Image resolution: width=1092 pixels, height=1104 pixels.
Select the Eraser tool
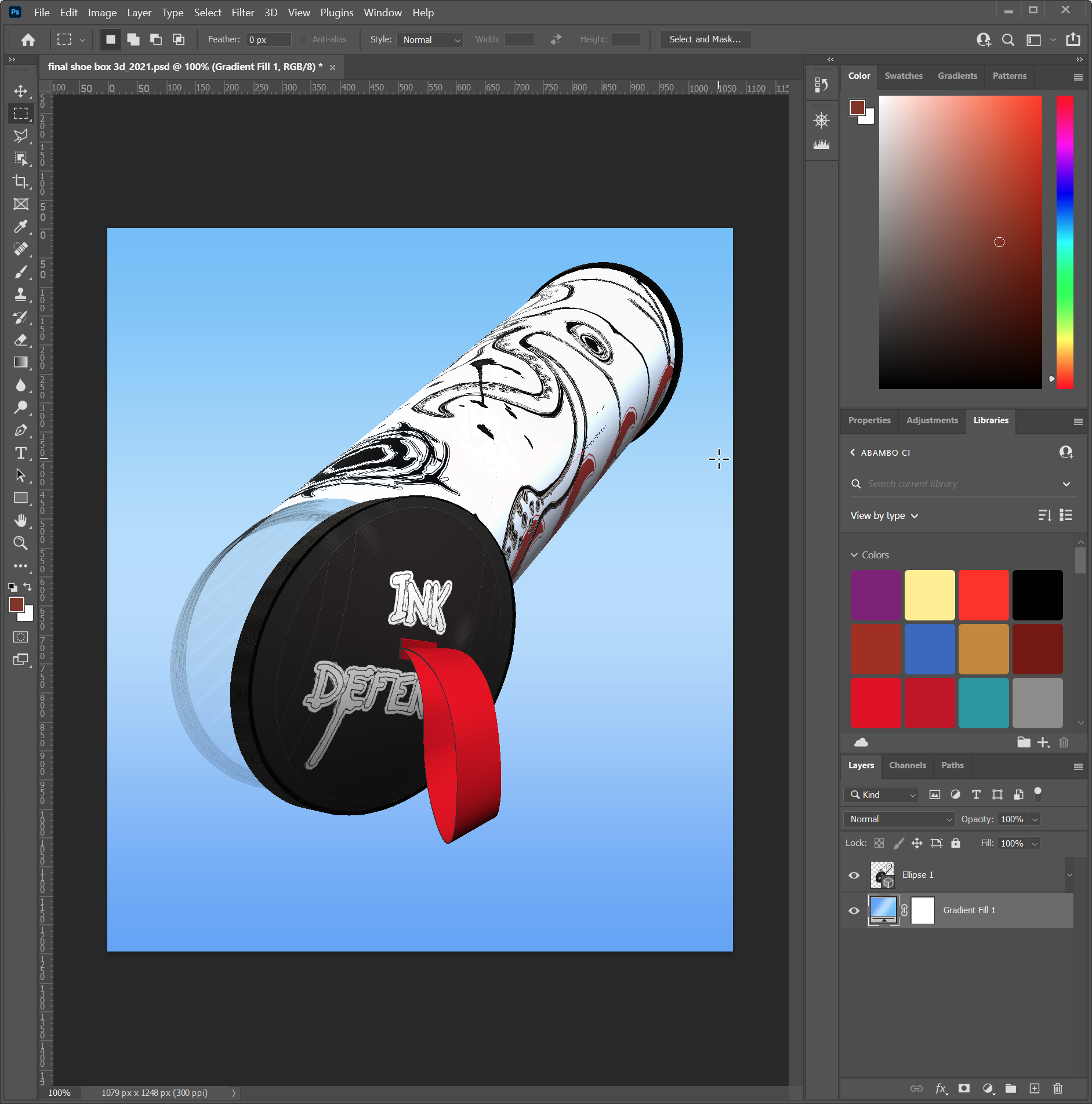(20, 340)
